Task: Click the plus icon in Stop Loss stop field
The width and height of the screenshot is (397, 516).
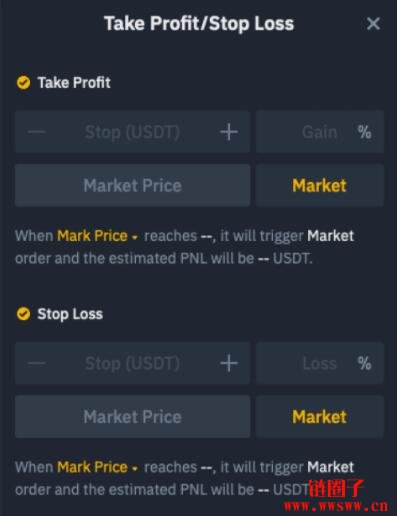Action: (x=229, y=363)
